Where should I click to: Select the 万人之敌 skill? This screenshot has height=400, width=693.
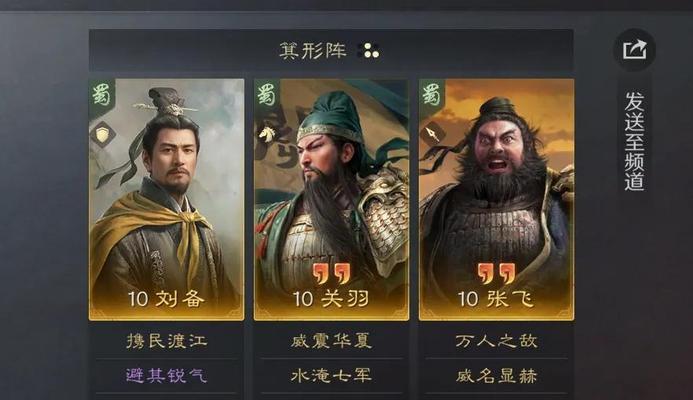coord(496,341)
